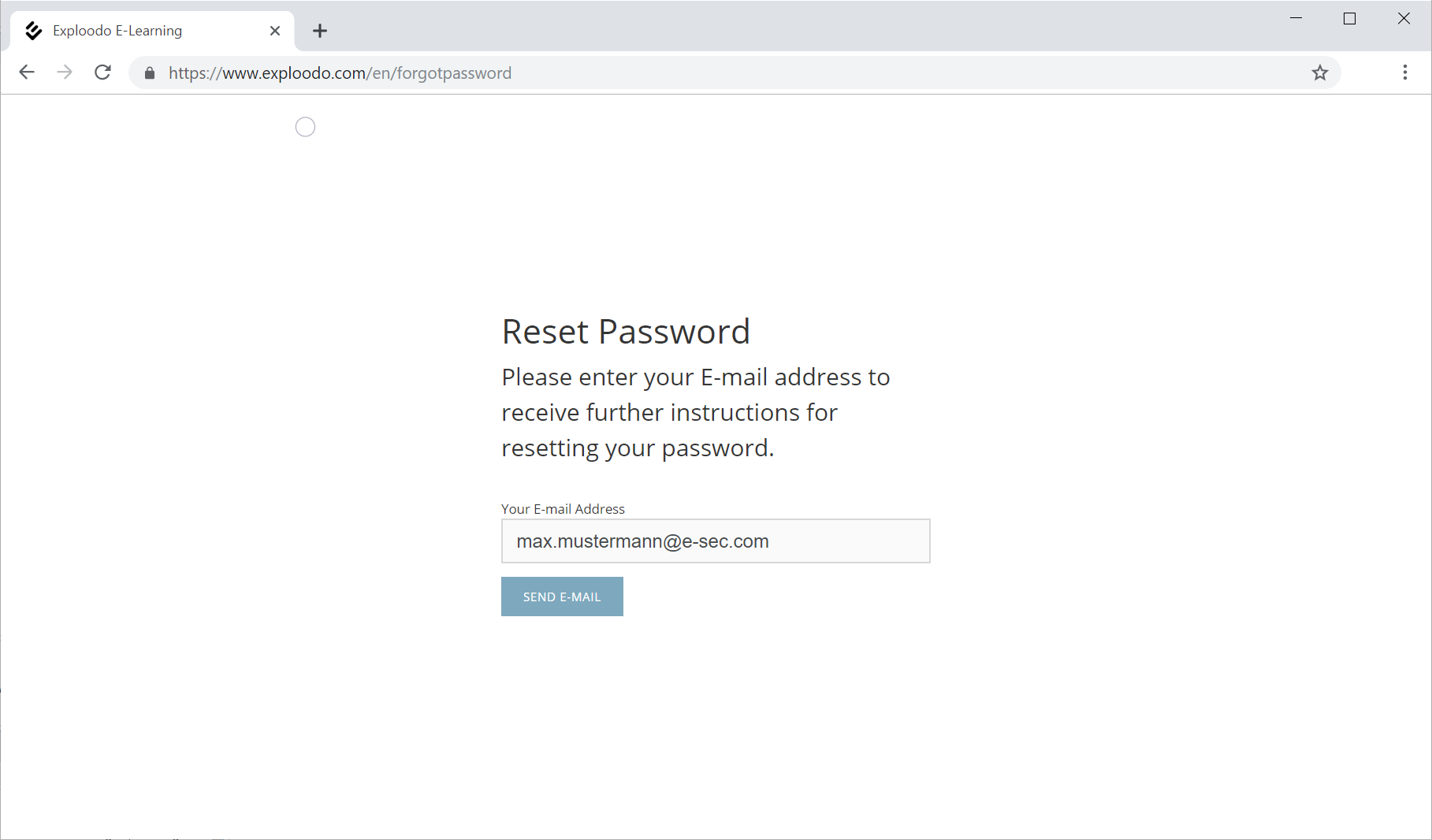Go back to the previous page
Screen dimensions: 1432x840
[27, 72]
